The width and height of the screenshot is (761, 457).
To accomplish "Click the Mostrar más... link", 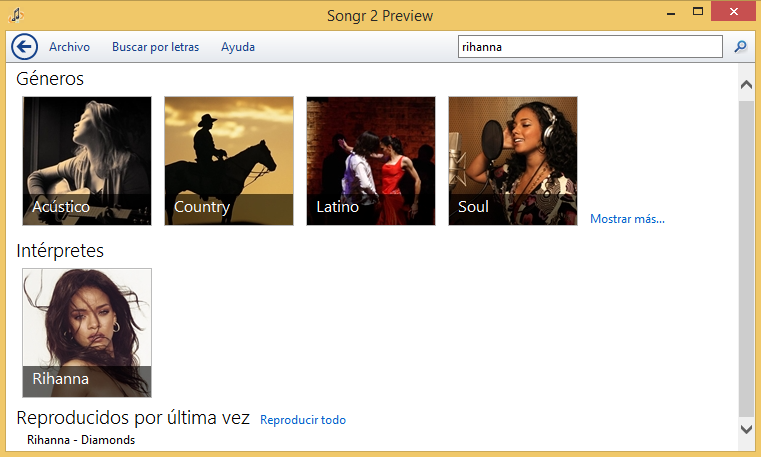I will (627, 219).
